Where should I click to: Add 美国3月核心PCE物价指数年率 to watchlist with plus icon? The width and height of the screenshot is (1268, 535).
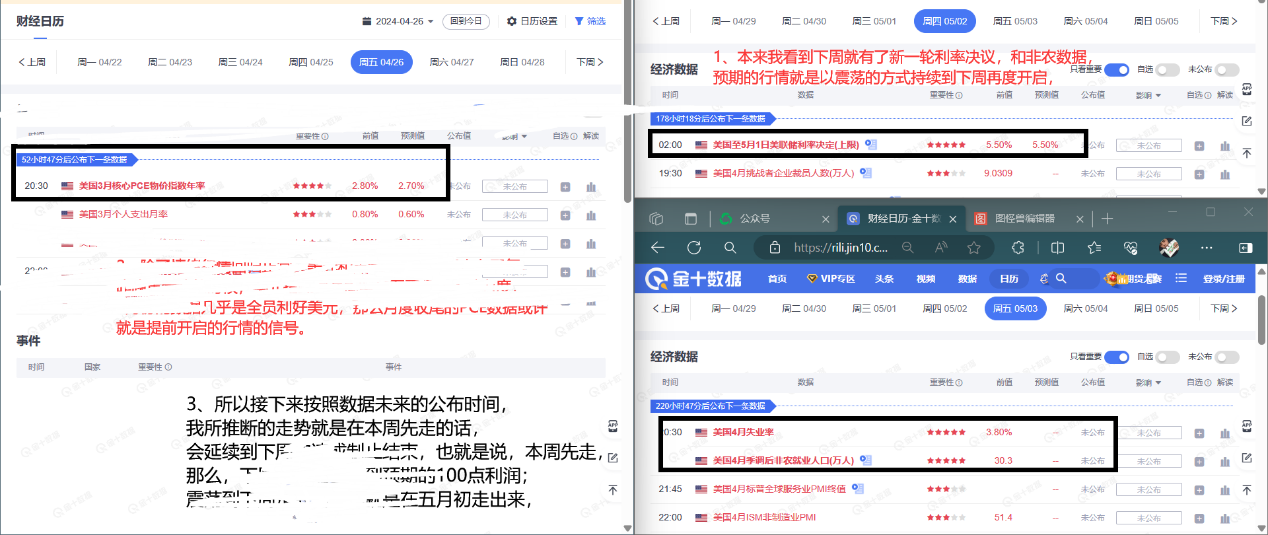tap(565, 186)
